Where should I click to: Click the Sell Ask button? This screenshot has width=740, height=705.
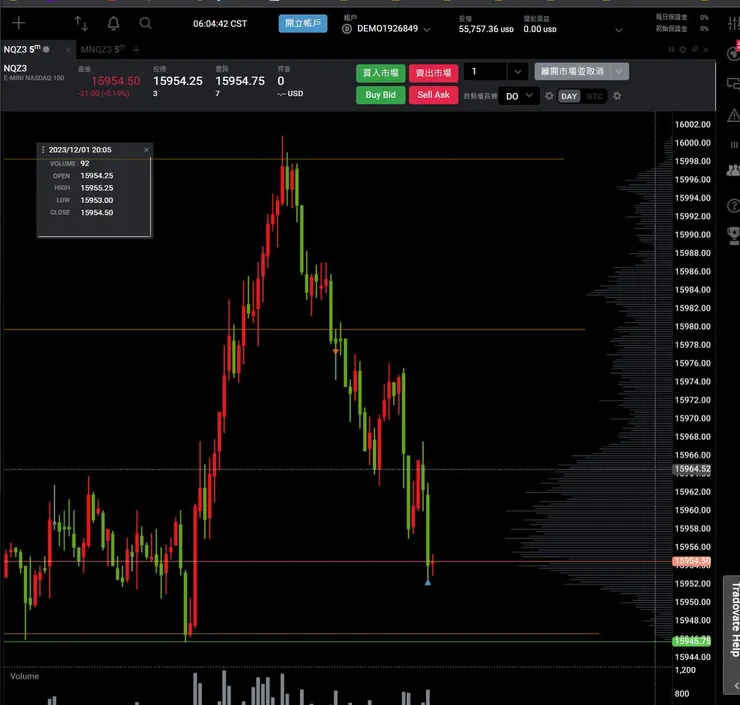(x=433, y=95)
